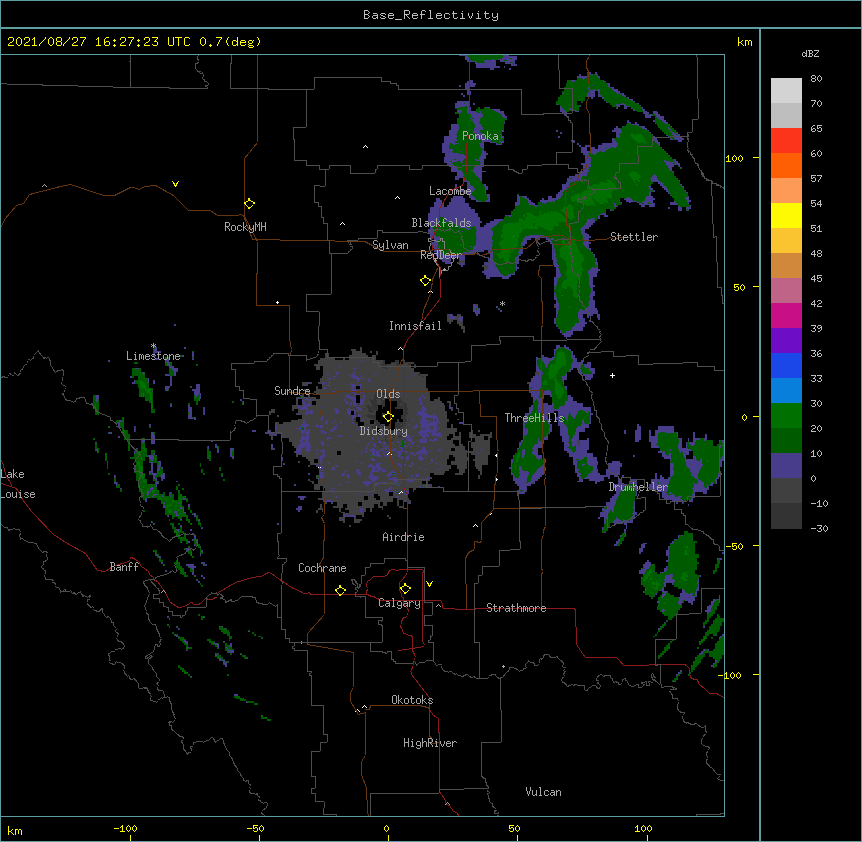The height and width of the screenshot is (842, 862).
Task: Click the Stettler city label
Action: pyautogui.click(x=634, y=237)
